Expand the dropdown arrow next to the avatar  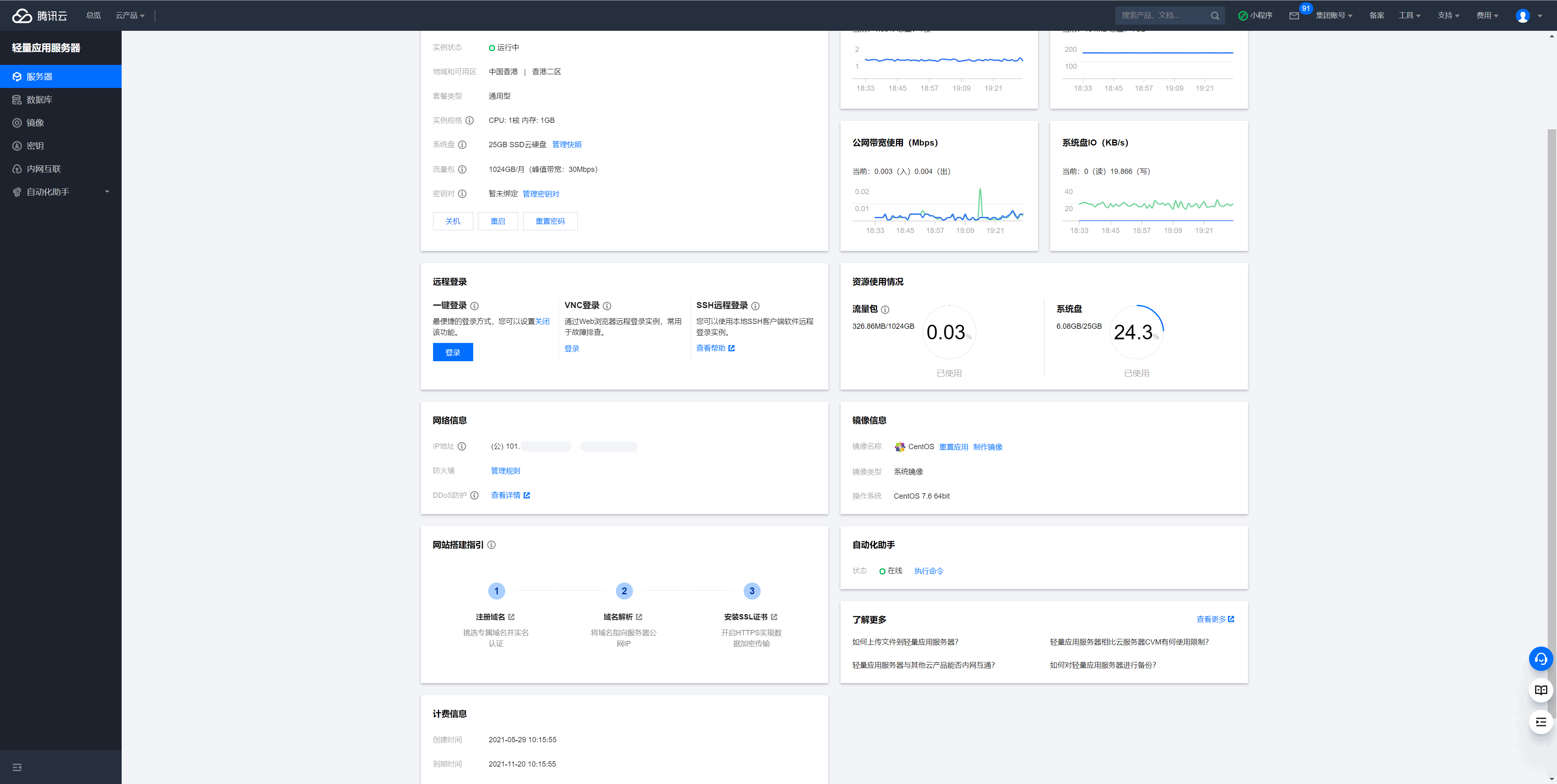(1540, 16)
